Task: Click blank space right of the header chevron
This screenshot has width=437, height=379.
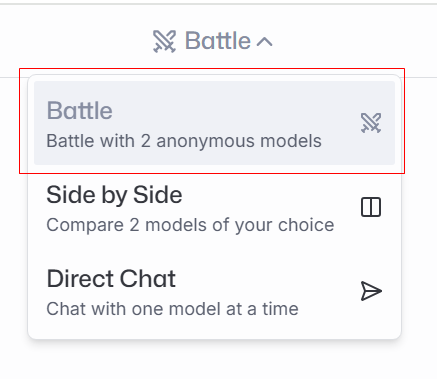Action: [355, 41]
